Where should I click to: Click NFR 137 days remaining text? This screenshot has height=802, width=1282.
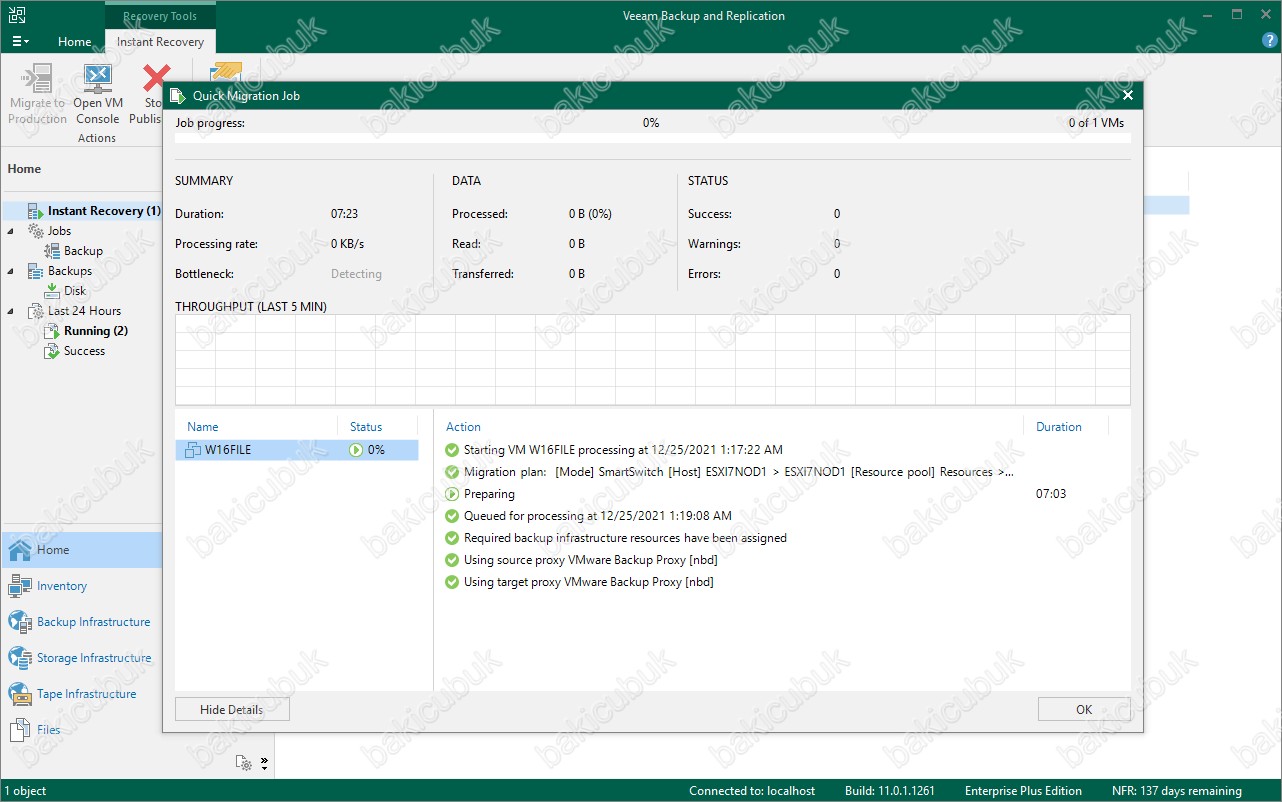pos(1177,791)
